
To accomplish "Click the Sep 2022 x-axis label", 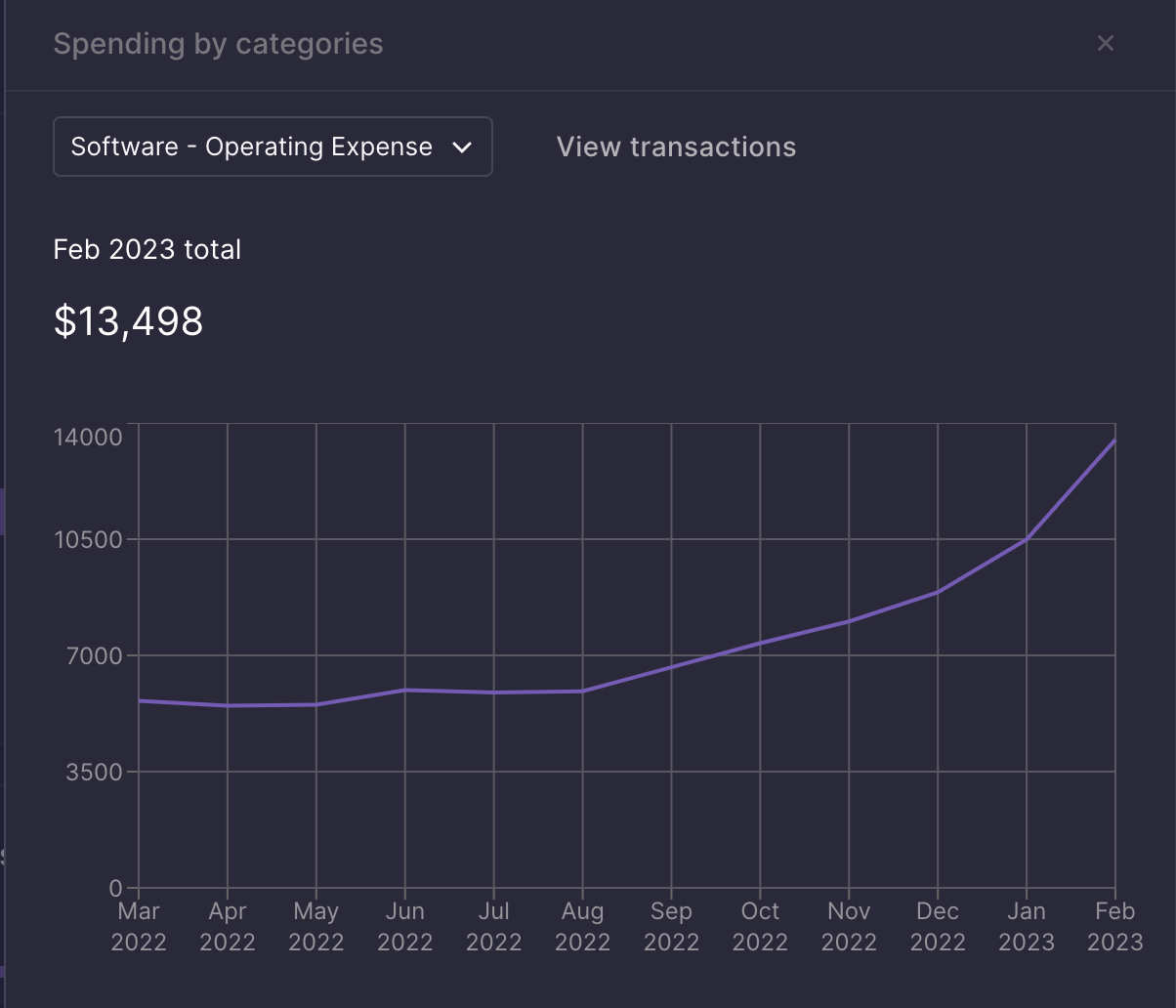I will point(671,926).
